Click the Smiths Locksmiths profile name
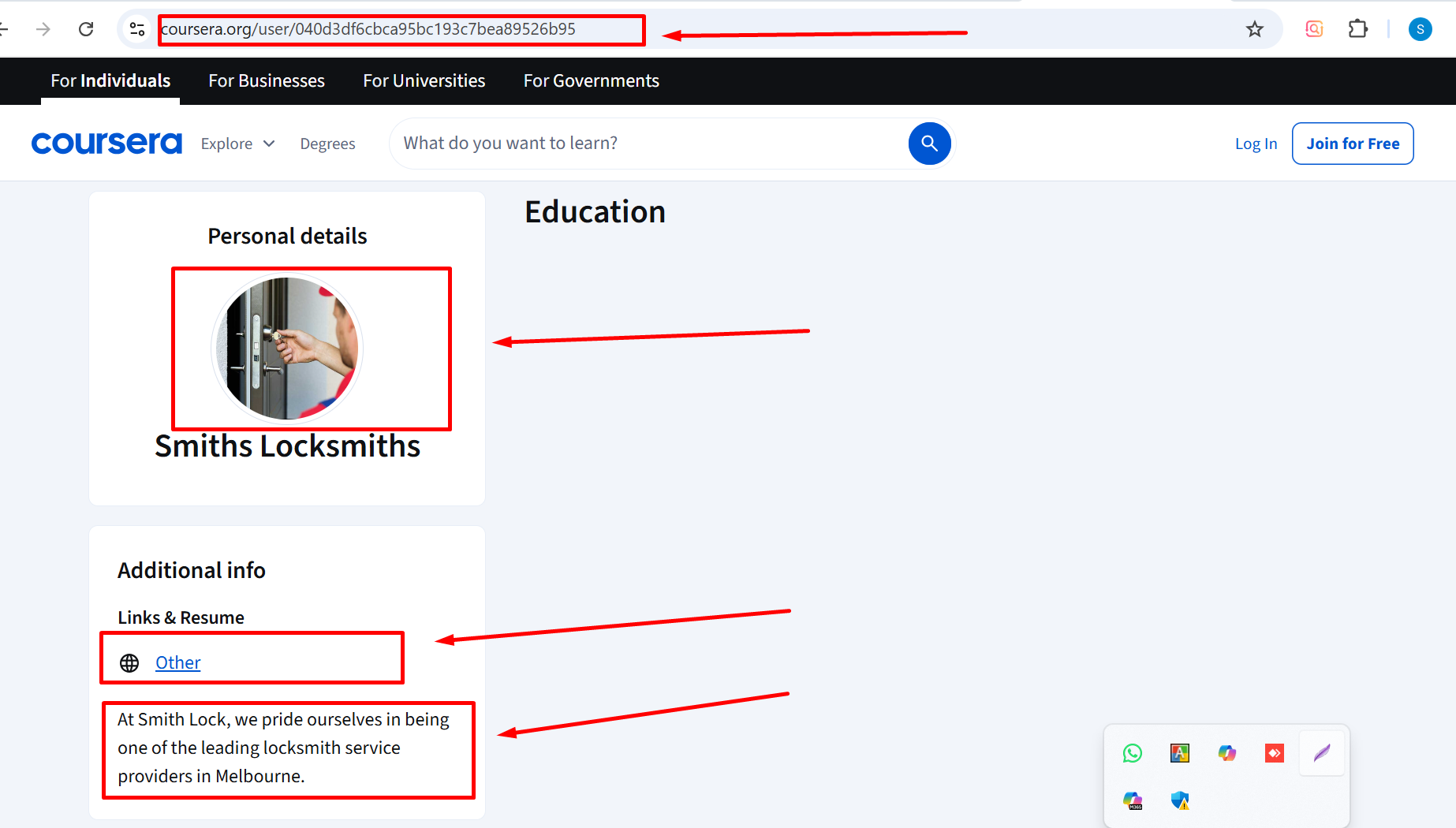This screenshot has width=1456, height=828. click(287, 446)
